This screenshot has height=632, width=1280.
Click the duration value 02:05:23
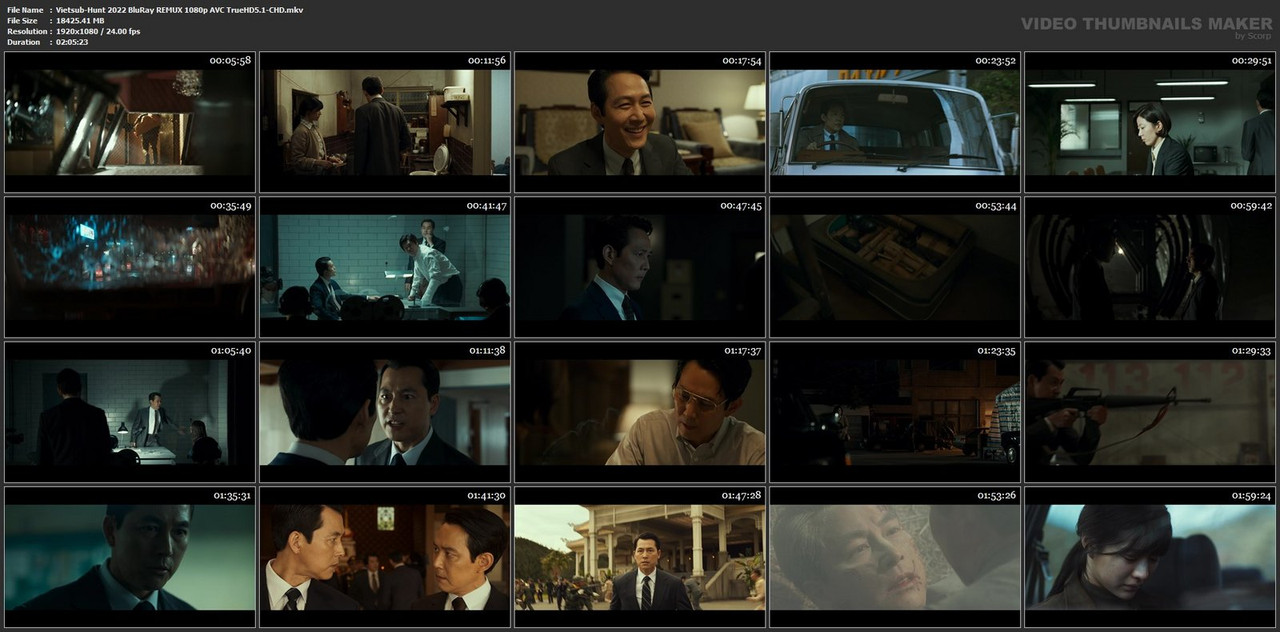[73, 42]
